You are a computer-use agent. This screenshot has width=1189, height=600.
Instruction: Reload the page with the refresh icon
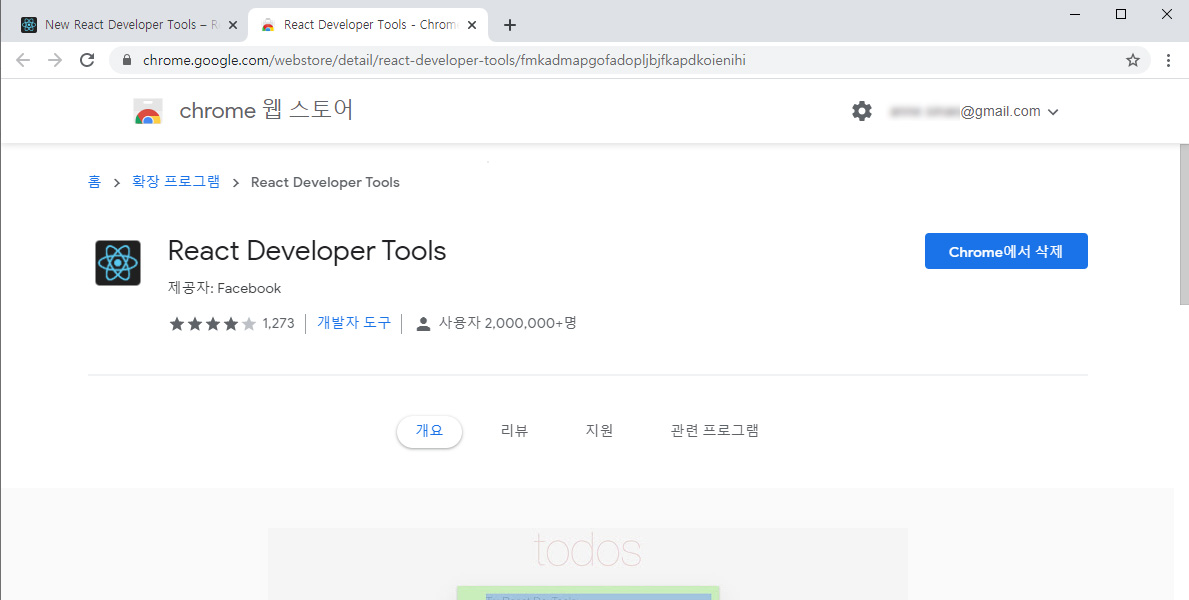coord(87,60)
